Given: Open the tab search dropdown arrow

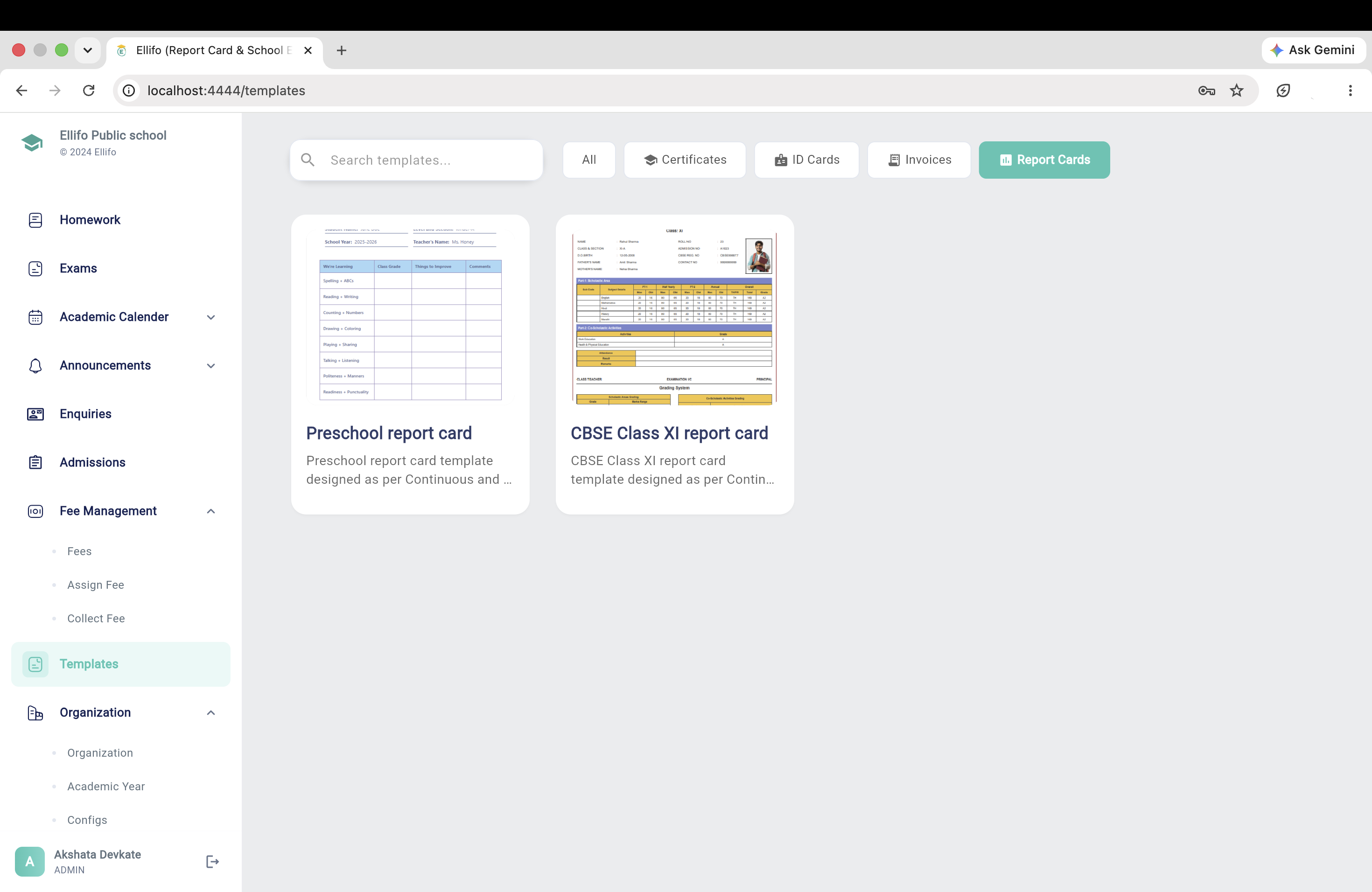Looking at the screenshot, I should tap(88, 50).
